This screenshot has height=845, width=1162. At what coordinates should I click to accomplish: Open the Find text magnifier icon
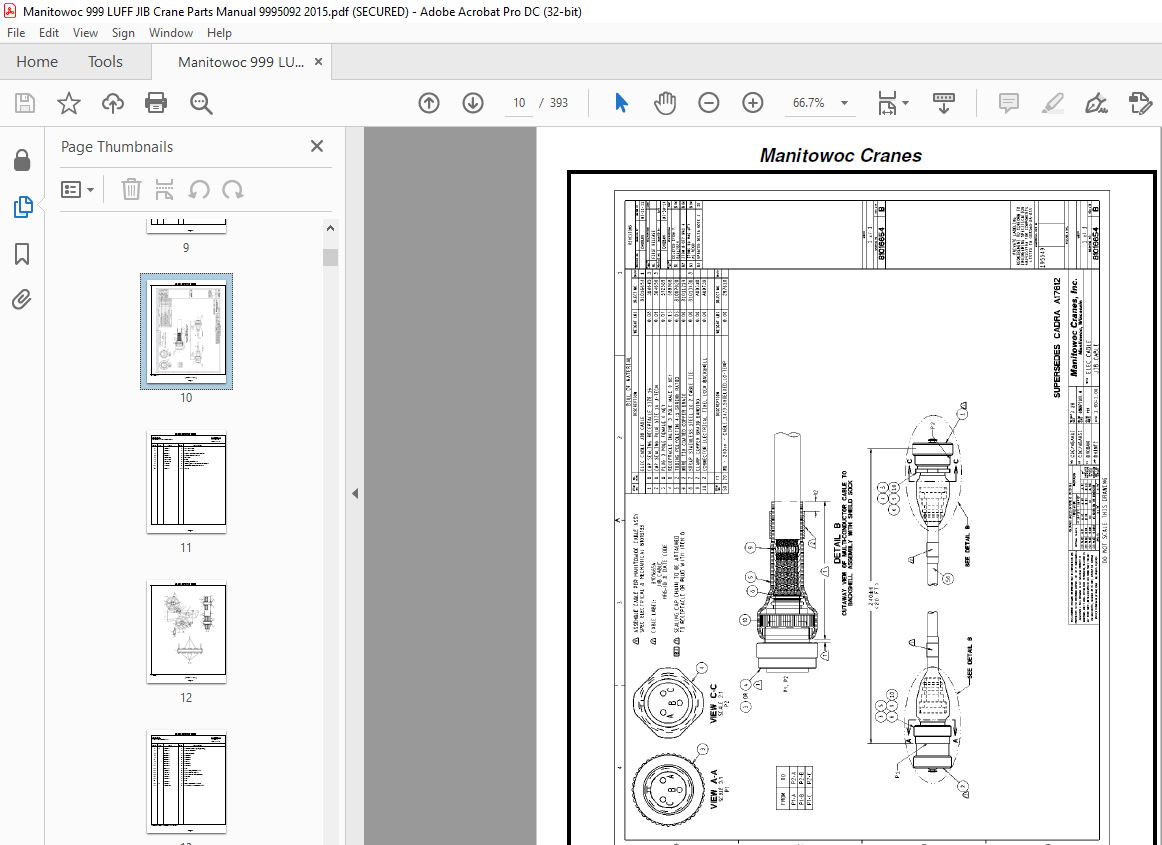[201, 103]
